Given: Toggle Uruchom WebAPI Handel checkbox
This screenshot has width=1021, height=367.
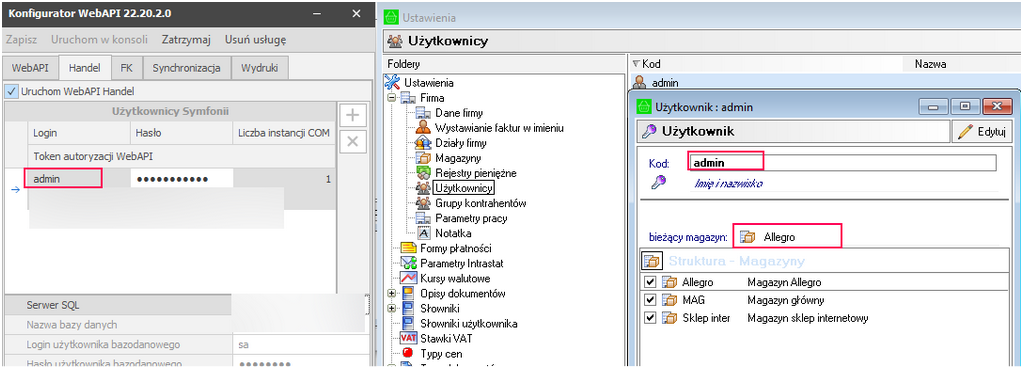Looking at the screenshot, I should pos(11,92).
